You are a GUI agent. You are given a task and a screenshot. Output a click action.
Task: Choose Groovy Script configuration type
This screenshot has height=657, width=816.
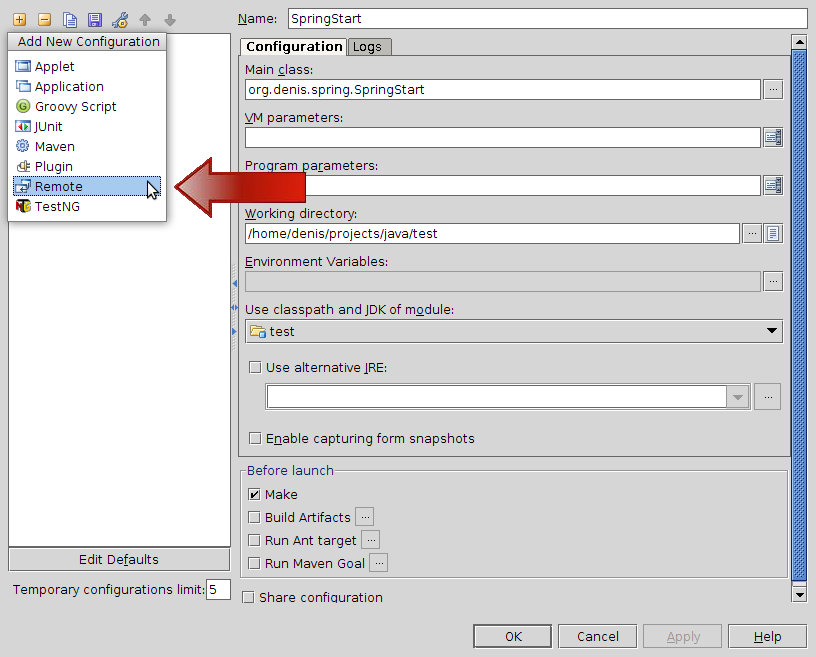pyautogui.click(x=87, y=107)
